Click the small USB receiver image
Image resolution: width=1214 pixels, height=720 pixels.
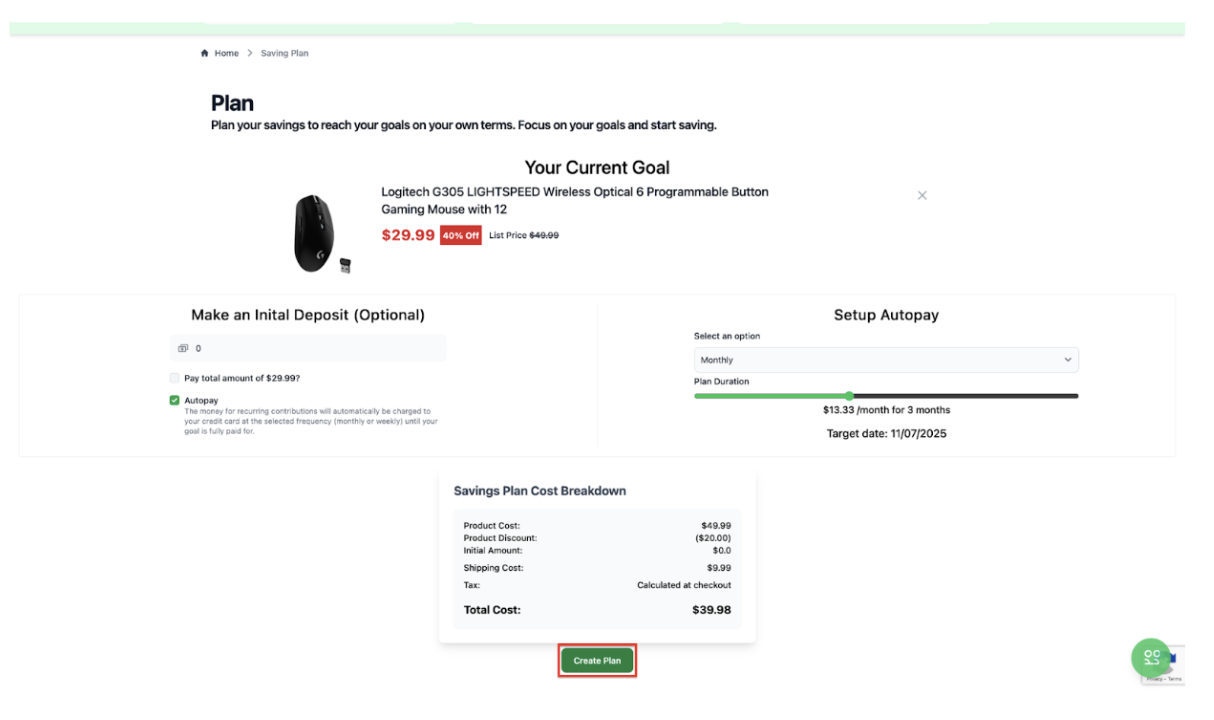(345, 265)
